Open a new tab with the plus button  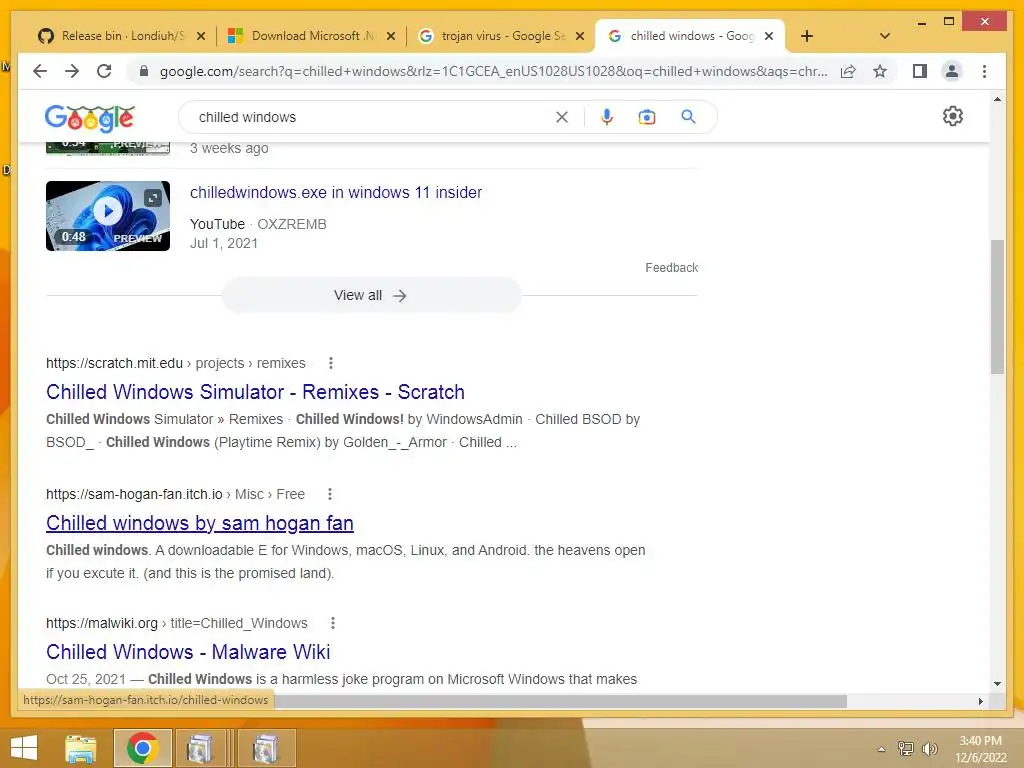tap(807, 36)
